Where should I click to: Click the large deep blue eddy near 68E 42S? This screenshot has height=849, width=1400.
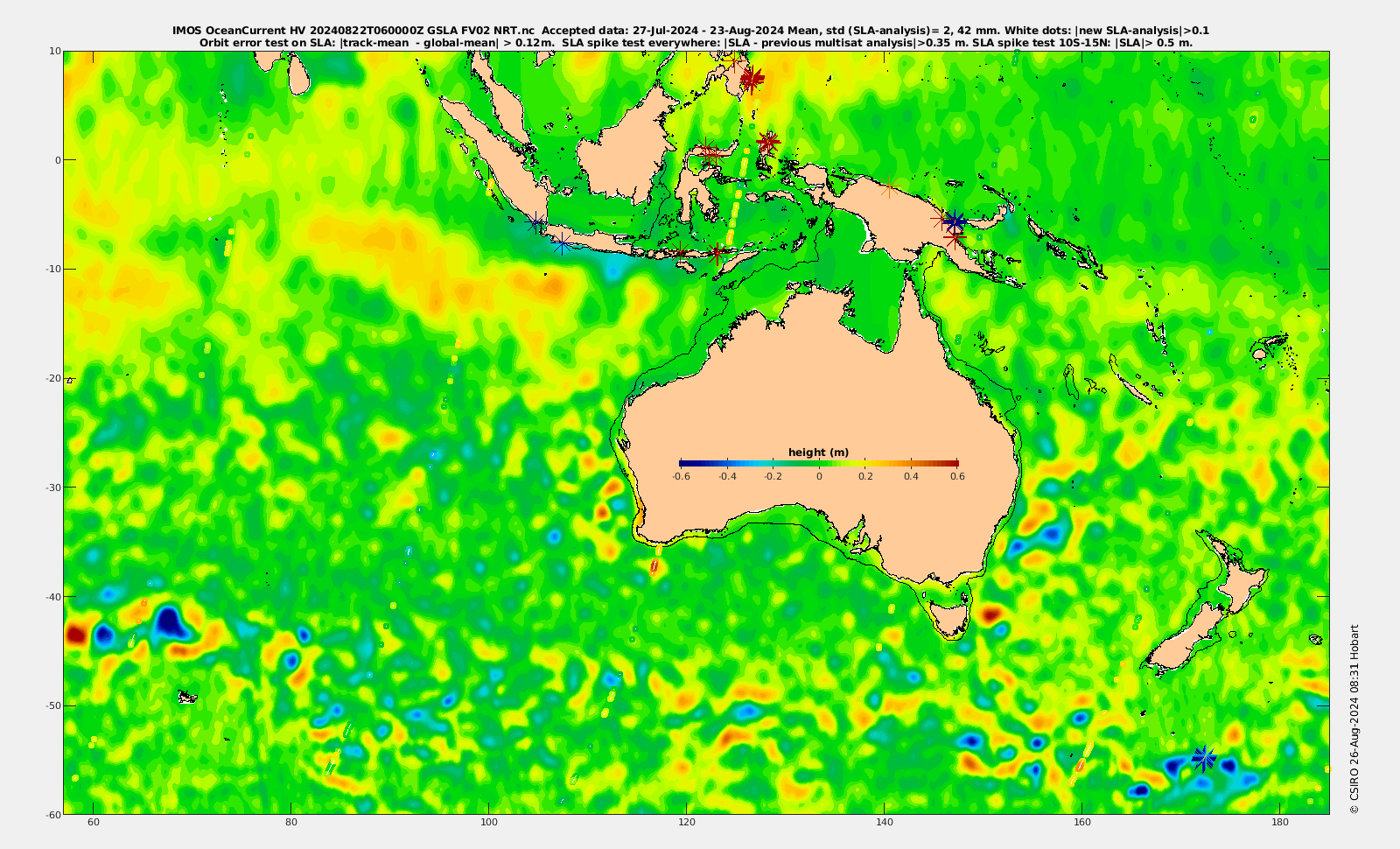click(170, 621)
